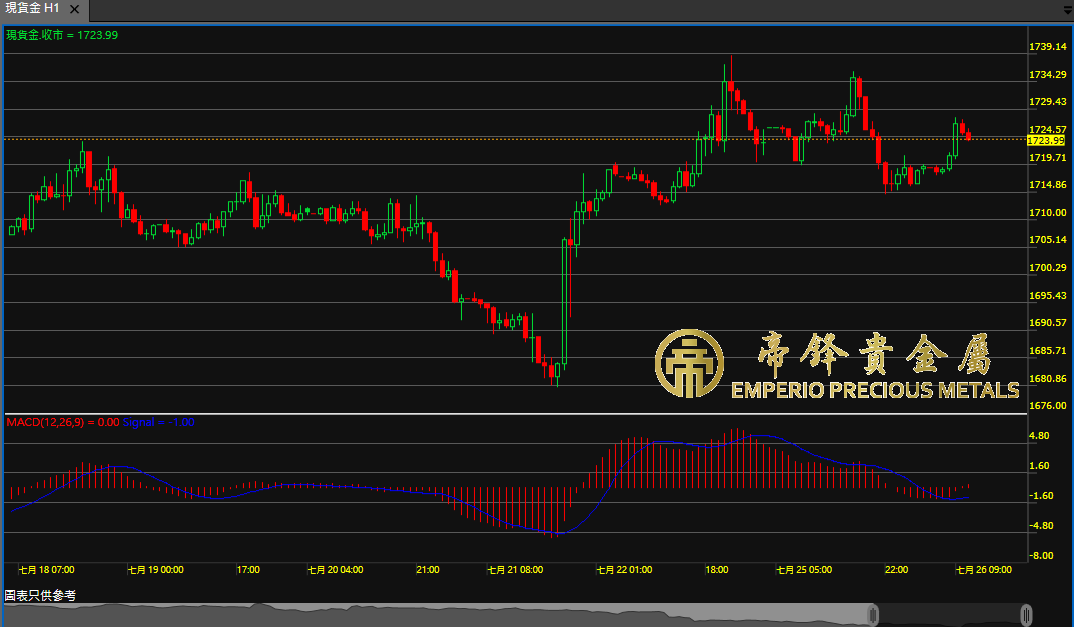
Task: Select the 現貨金 H1 tab
Action: click(34, 9)
